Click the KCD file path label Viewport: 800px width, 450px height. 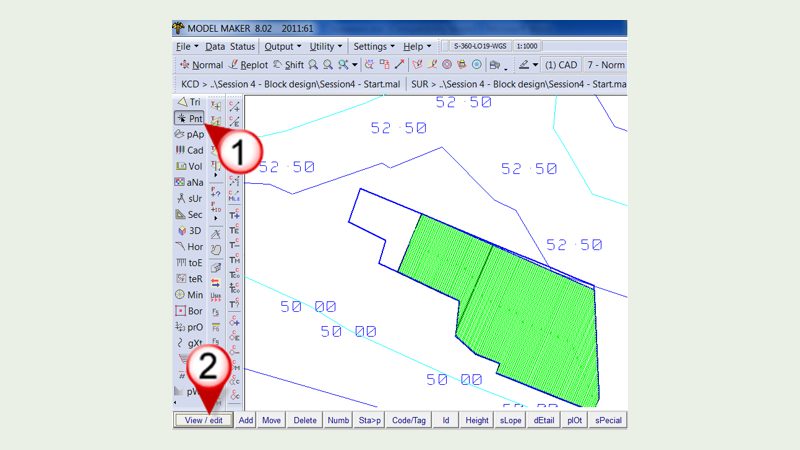tap(290, 84)
